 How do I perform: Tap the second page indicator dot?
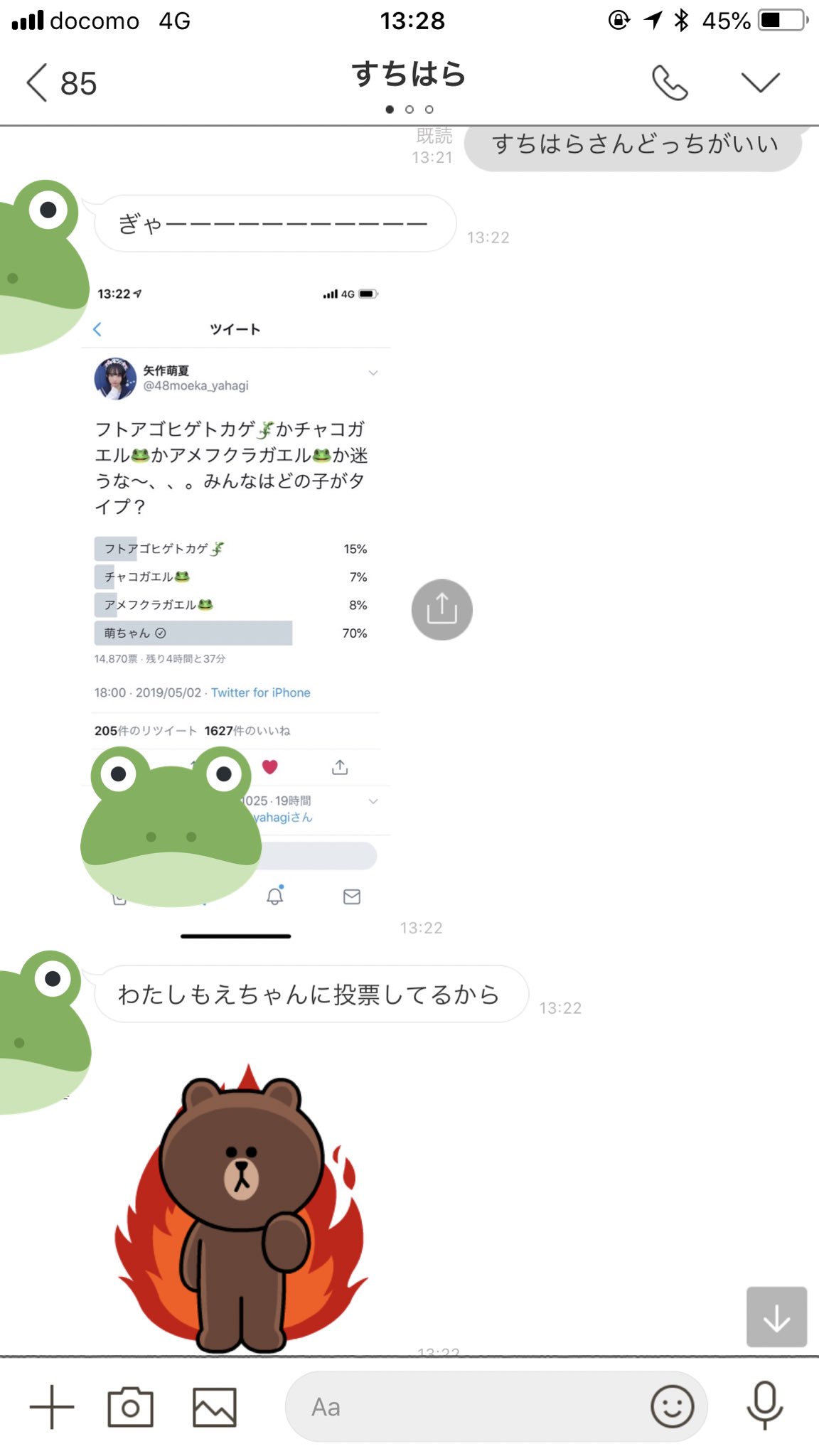tap(409, 109)
